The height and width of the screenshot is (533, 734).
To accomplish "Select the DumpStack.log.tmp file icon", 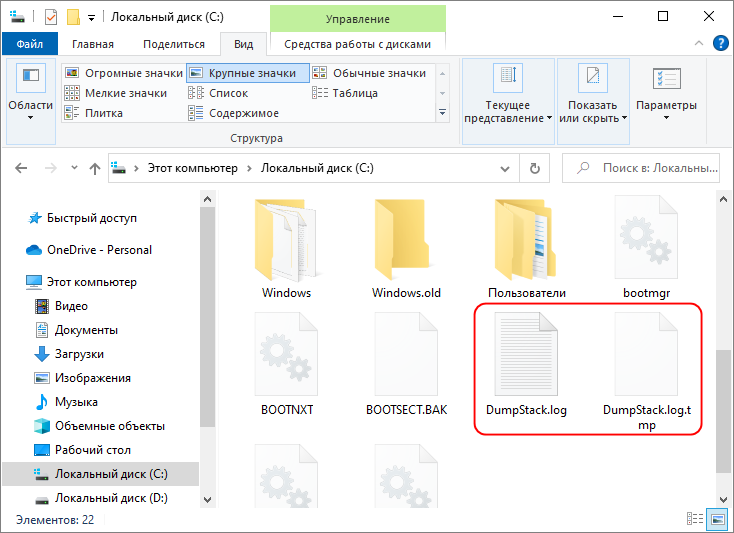I will tap(646, 354).
